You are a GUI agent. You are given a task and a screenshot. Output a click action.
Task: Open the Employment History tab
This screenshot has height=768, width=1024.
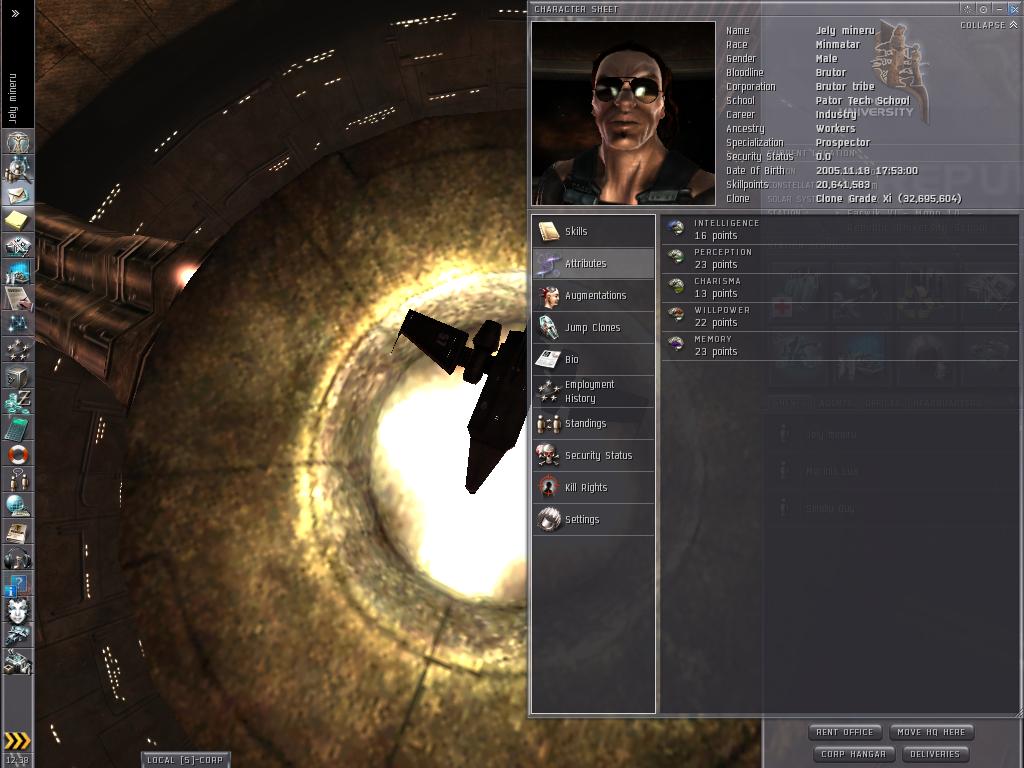(594, 391)
